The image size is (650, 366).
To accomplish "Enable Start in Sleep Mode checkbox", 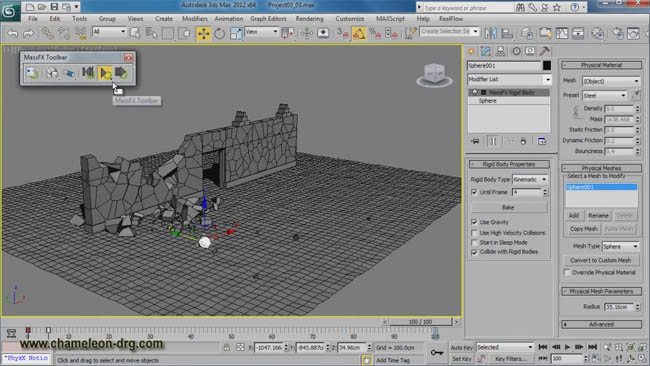I will coord(474,242).
